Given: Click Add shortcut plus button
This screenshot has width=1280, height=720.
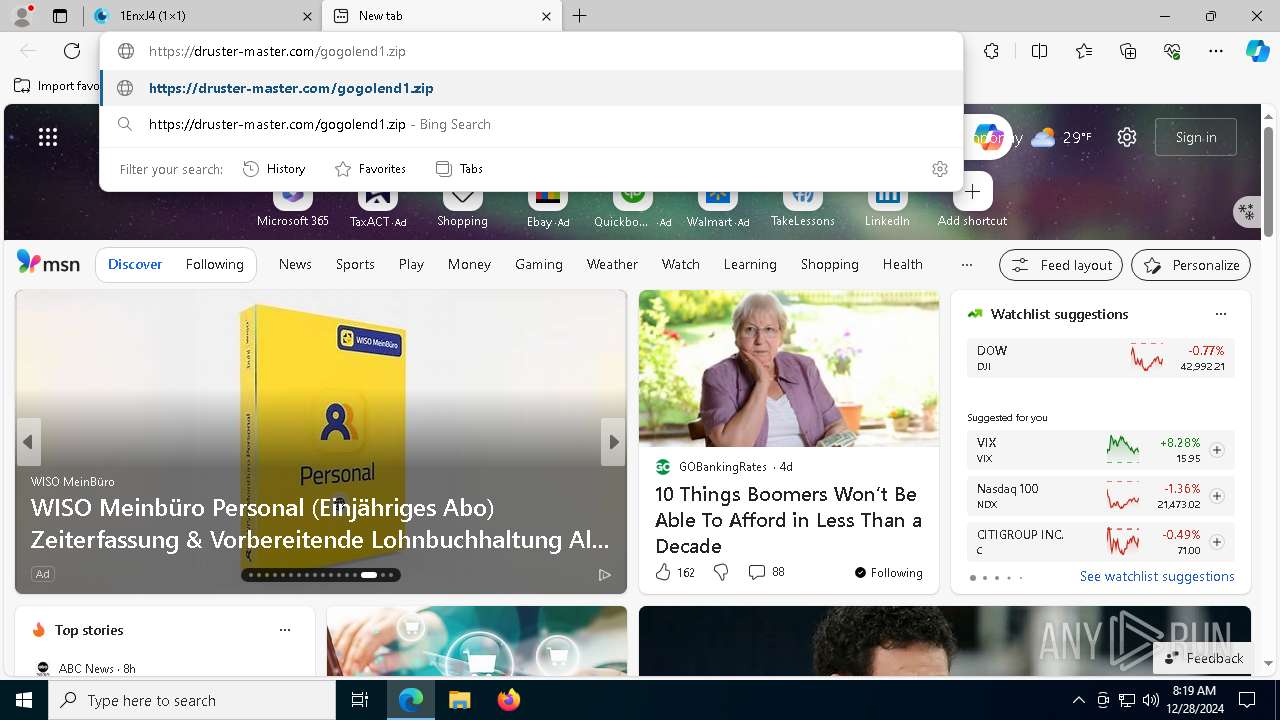Looking at the screenshot, I should coord(972,192).
